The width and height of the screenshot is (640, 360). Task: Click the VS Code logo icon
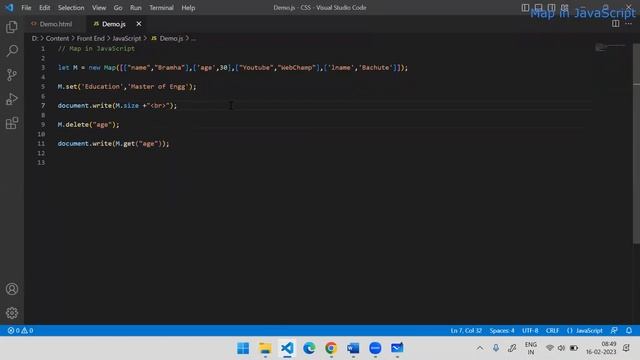click(9, 7)
